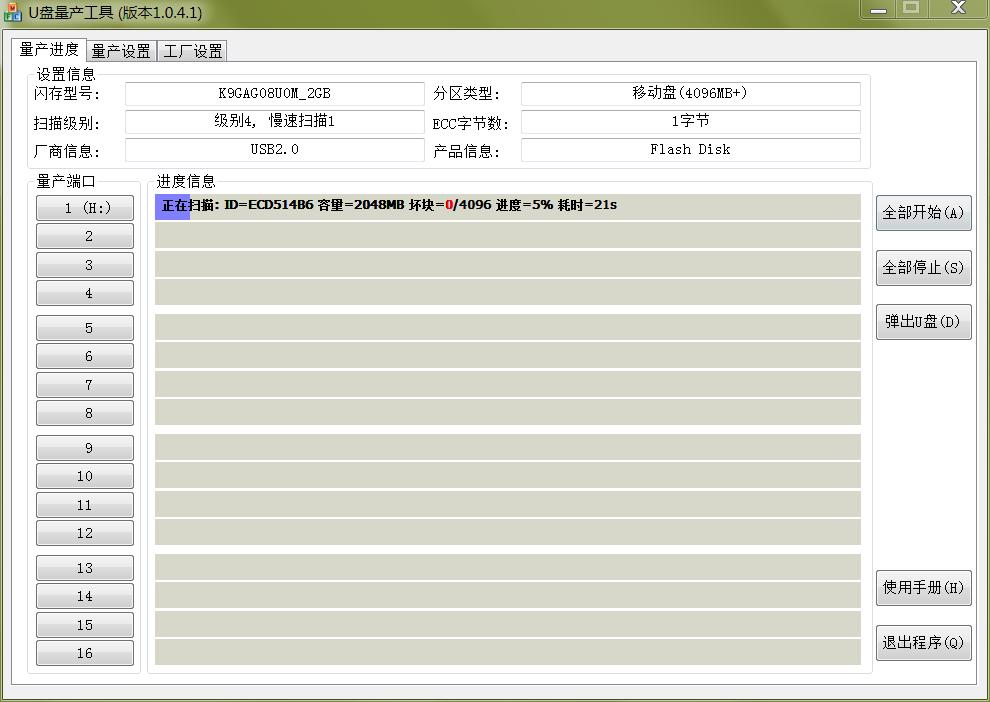990x702 pixels.
Task: Click the 分区类型 field showing 移动盘(4096MB+)
Action: 690,94
